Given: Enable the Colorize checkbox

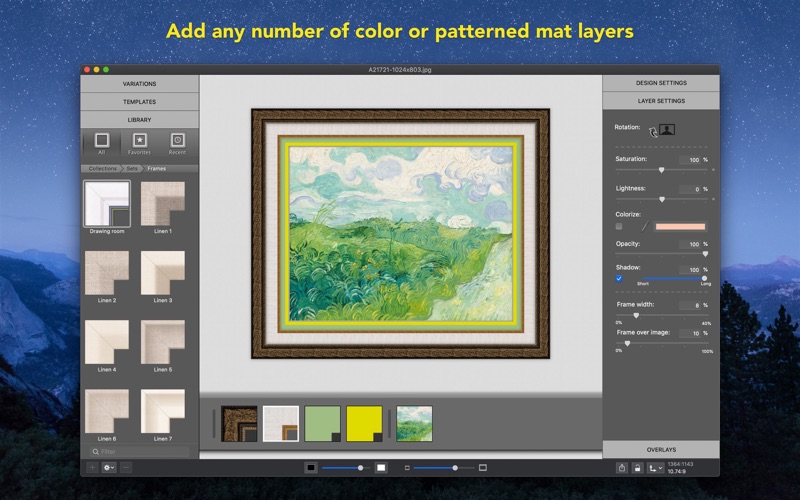Looking at the screenshot, I should [x=619, y=226].
